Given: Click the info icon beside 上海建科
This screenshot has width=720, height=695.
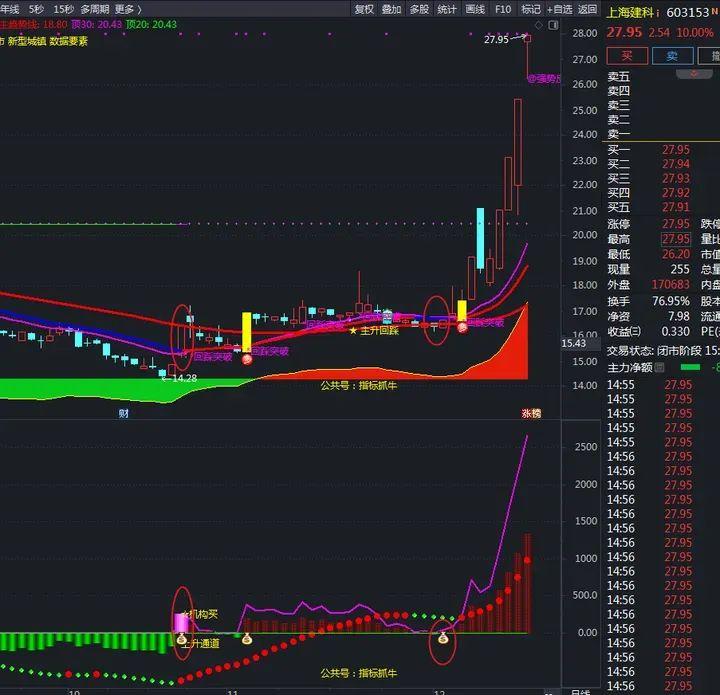Looking at the screenshot, I should (658, 13).
